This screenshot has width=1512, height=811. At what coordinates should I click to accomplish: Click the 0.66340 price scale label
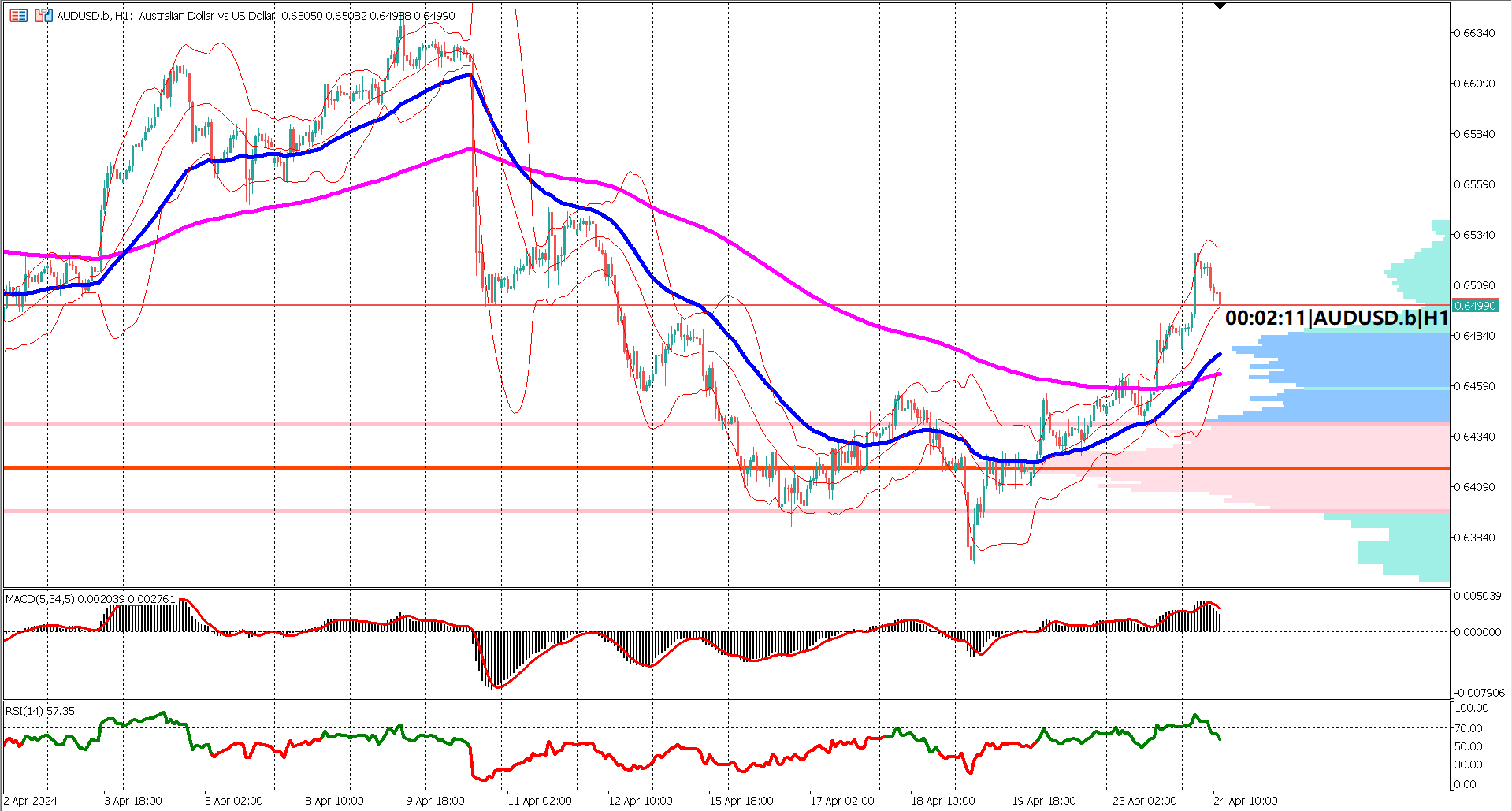pos(1473,33)
